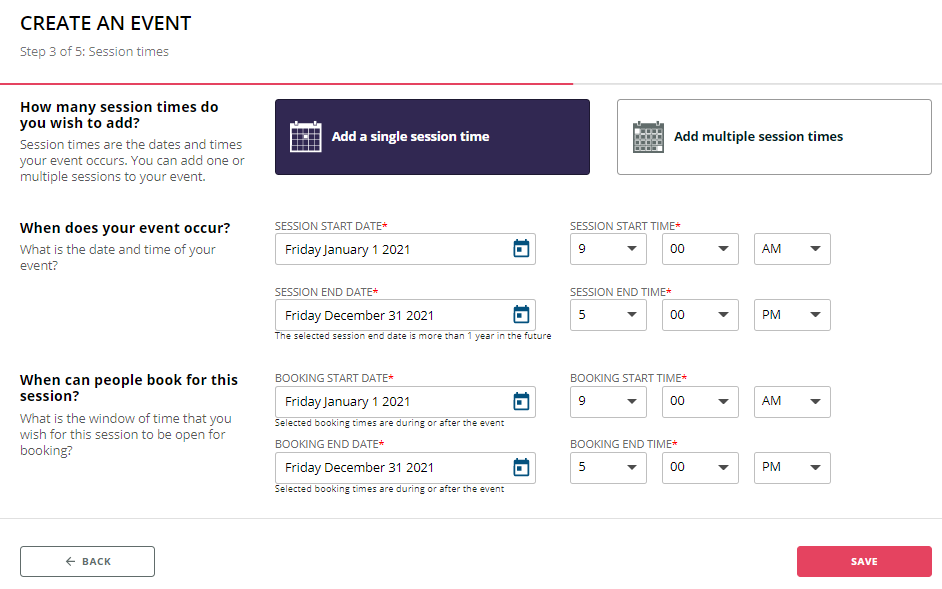
Task: Expand session start time minutes dropdown
Action: click(x=700, y=249)
